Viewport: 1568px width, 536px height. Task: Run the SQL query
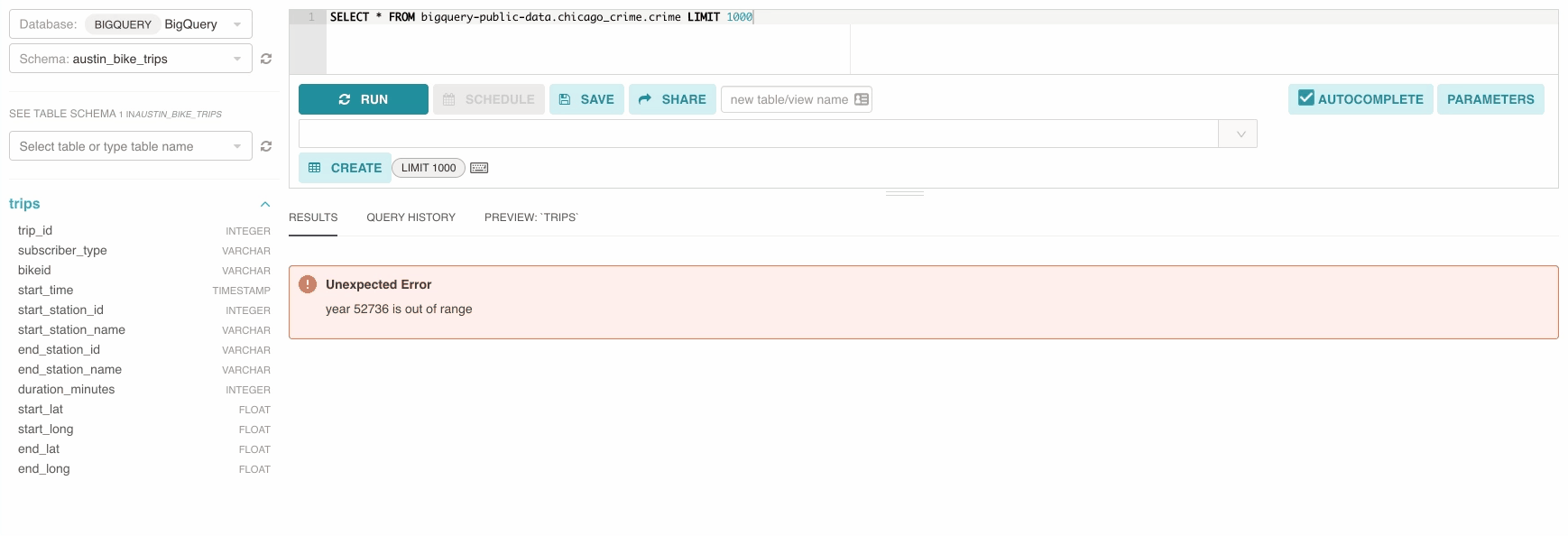(x=364, y=99)
